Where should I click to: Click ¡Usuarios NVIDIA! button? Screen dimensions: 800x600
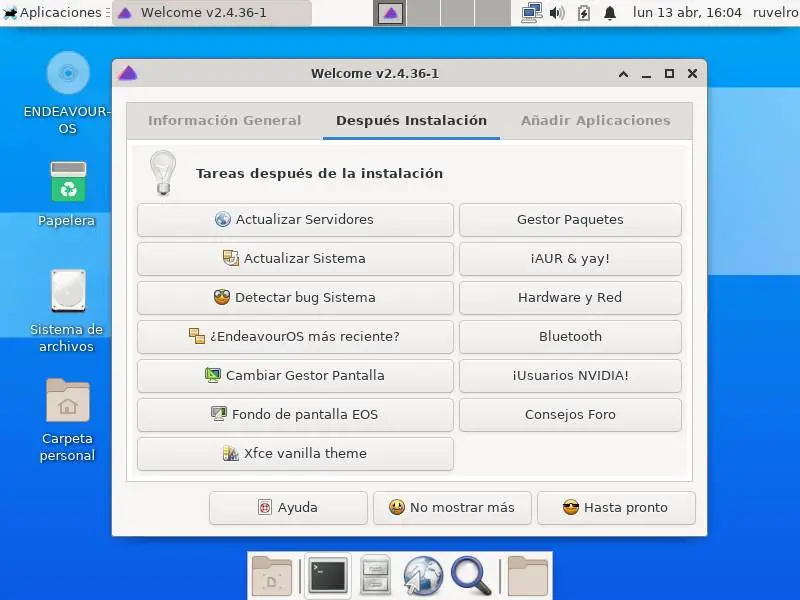pyautogui.click(x=570, y=376)
